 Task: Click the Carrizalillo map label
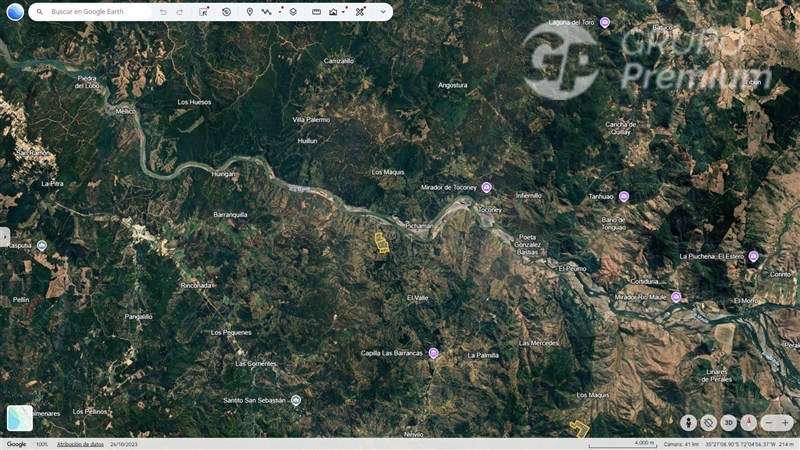pyautogui.click(x=339, y=61)
